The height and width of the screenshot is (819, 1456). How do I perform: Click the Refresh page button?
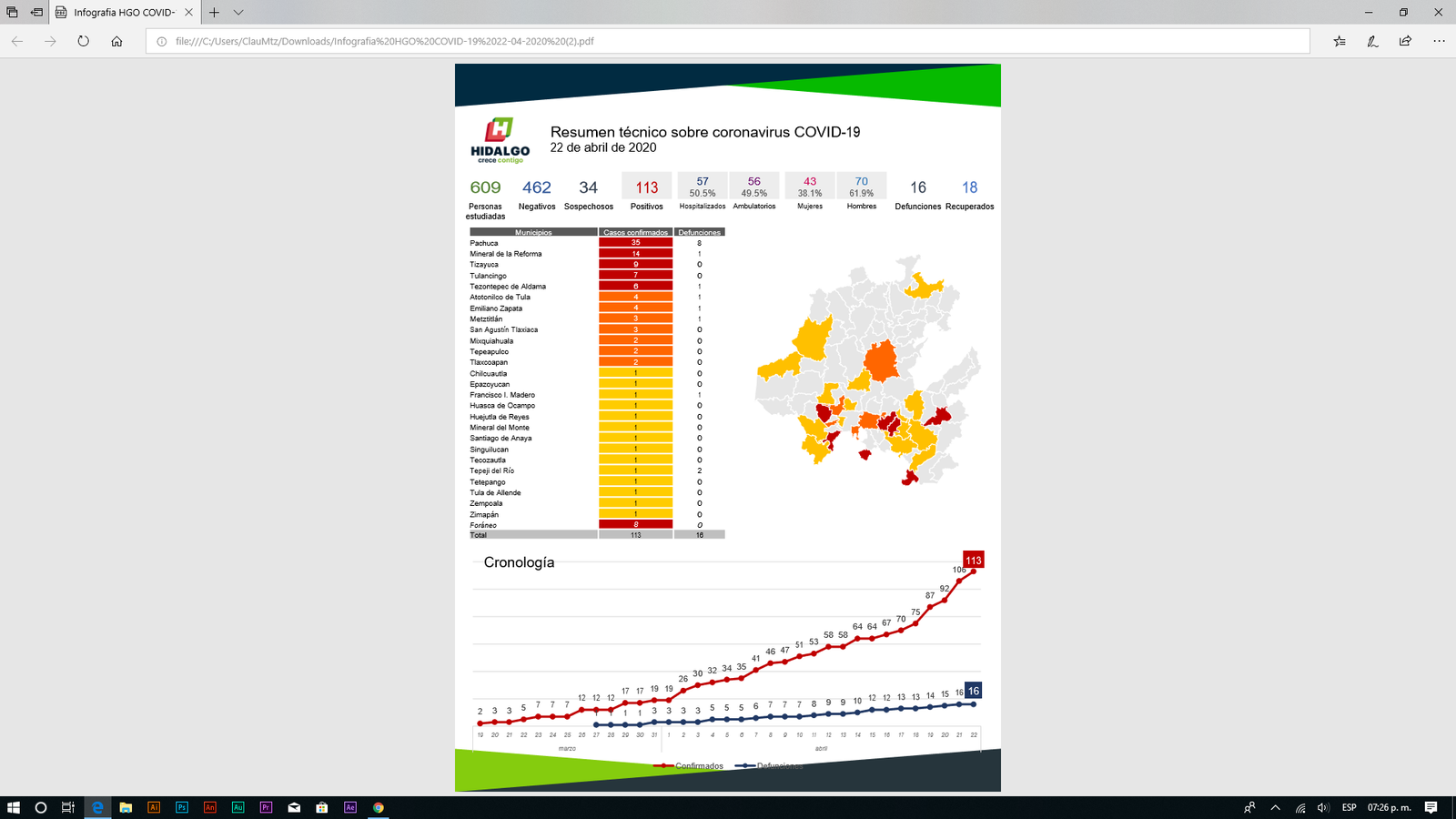83,41
